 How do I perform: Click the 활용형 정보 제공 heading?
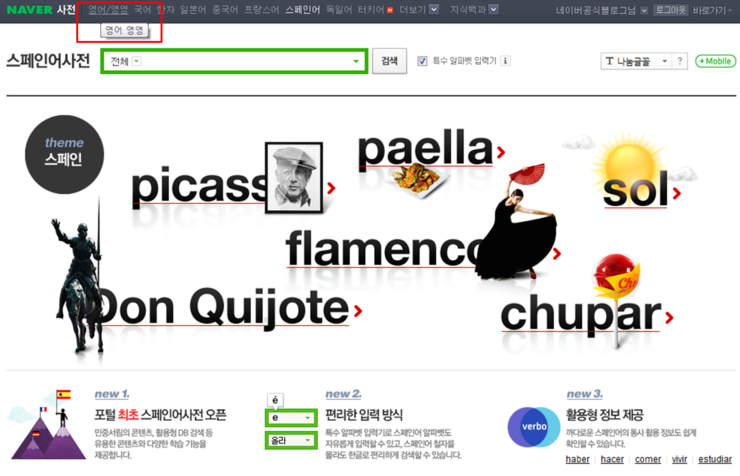[x=604, y=415]
